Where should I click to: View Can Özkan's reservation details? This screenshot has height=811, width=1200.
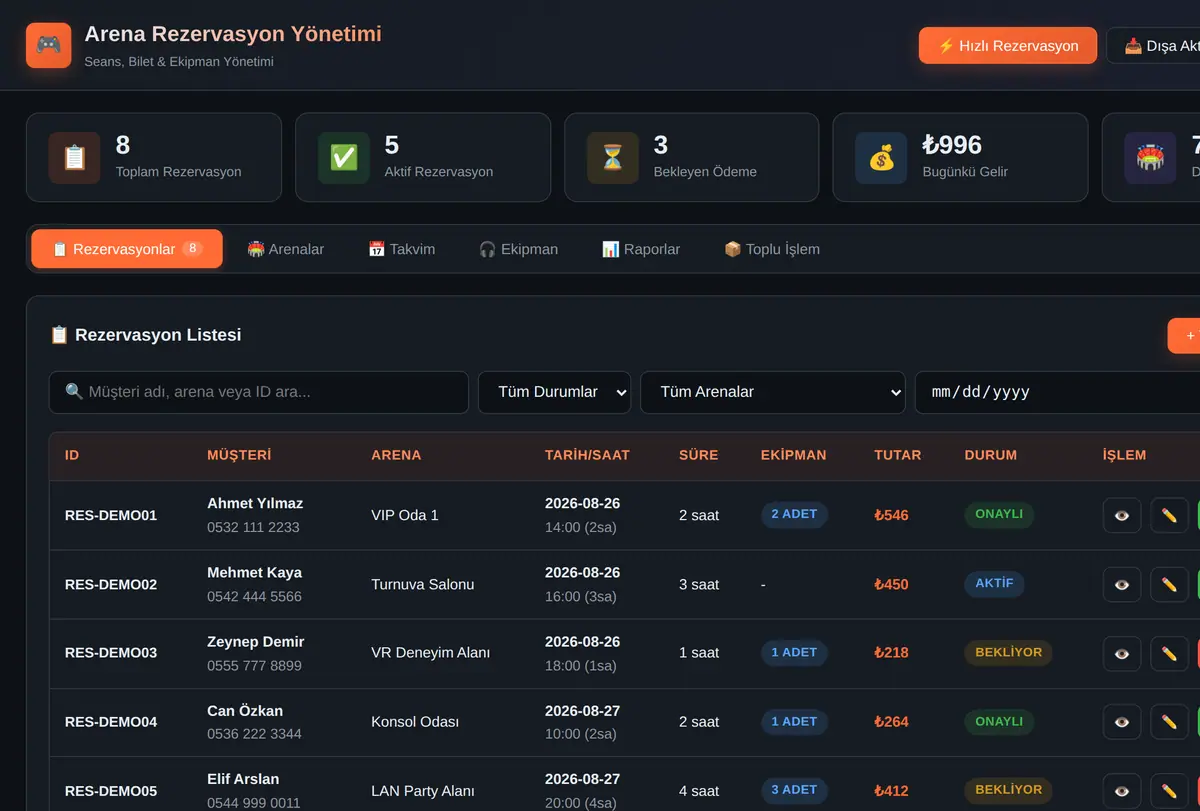coord(1122,722)
